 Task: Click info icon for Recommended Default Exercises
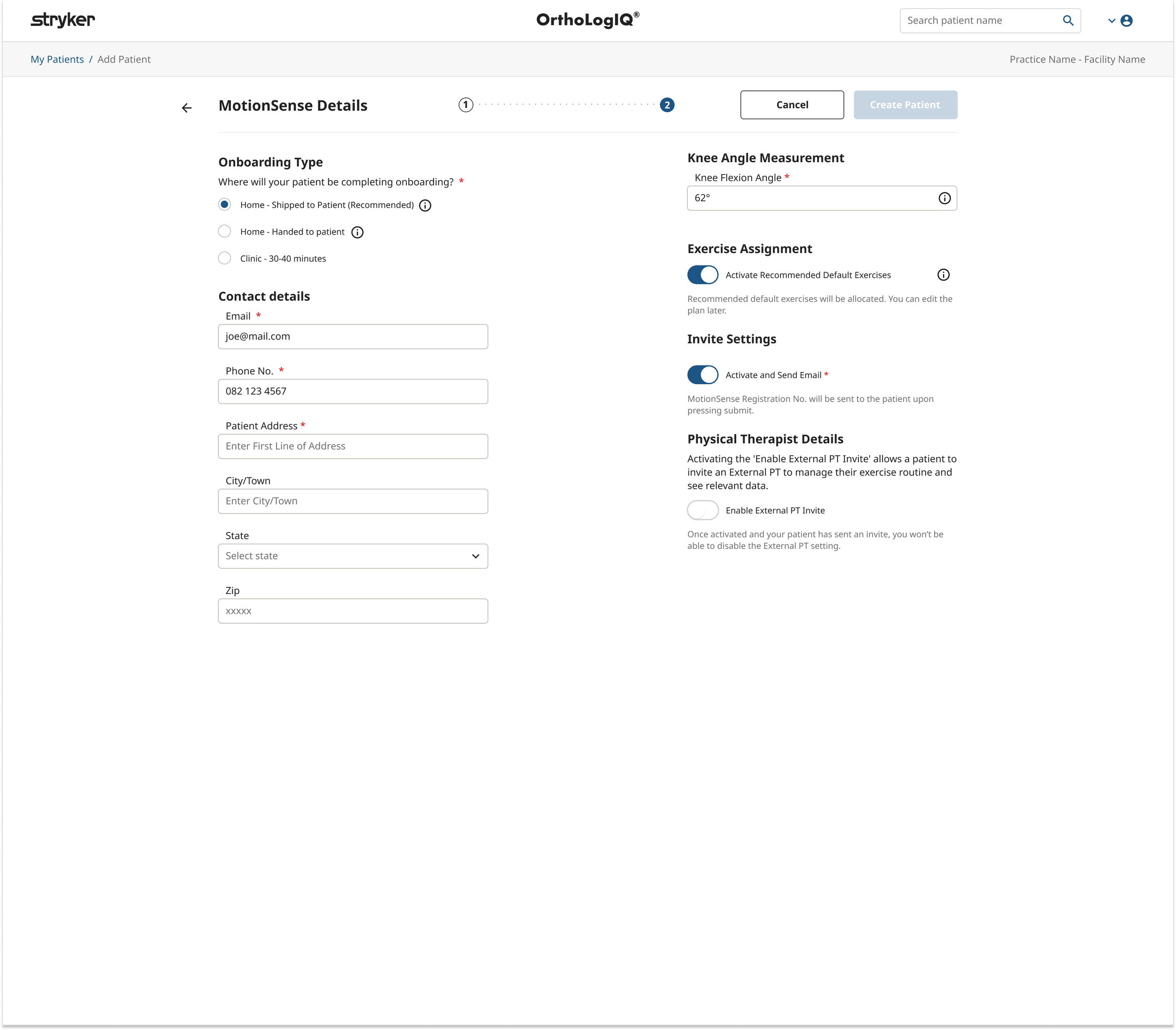pos(943,275)
